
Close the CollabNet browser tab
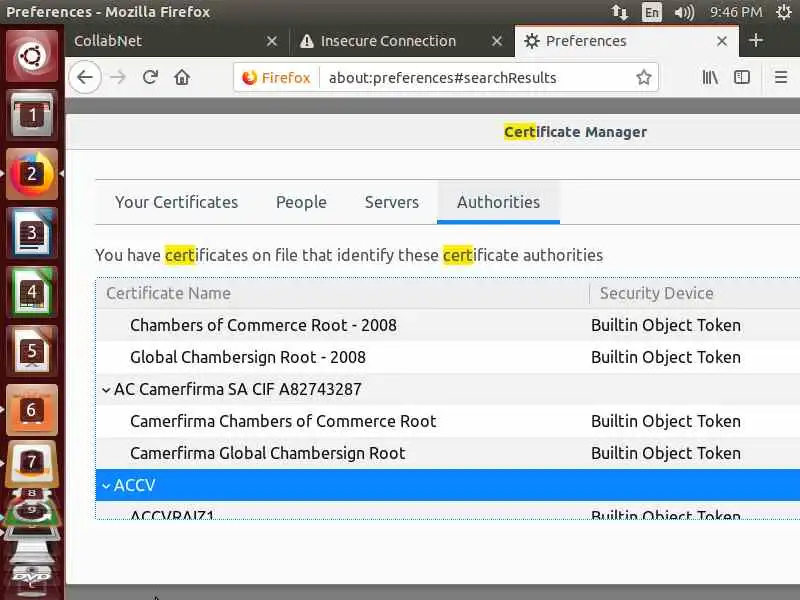272,41
